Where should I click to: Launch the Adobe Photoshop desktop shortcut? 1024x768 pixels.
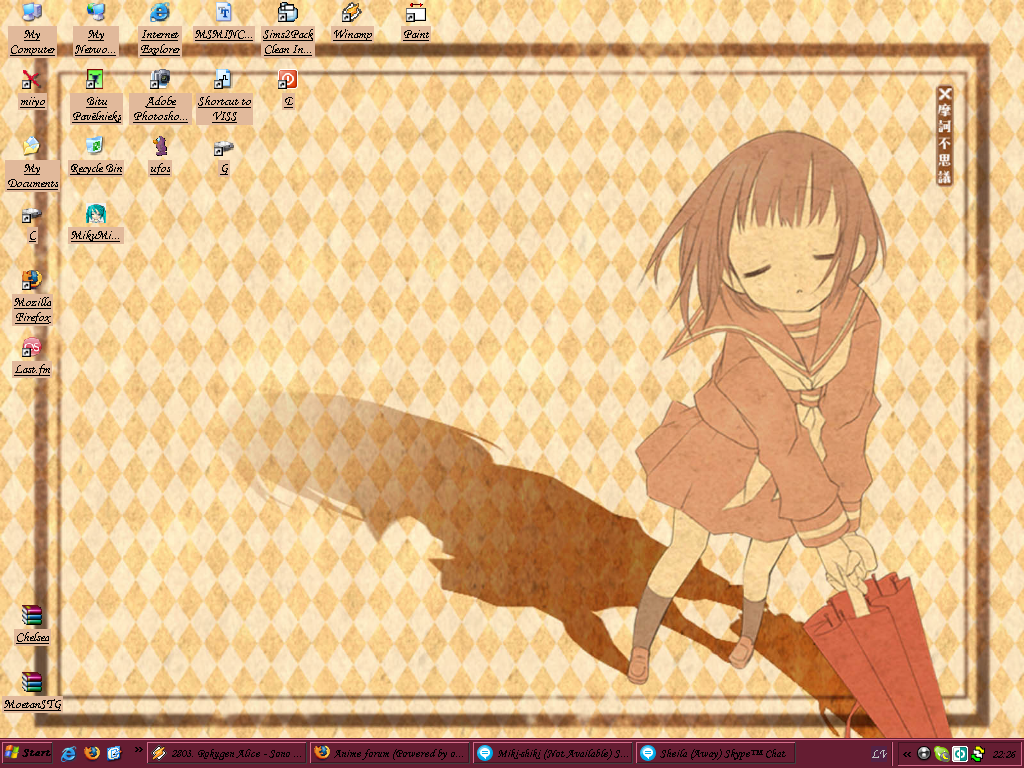(x=160, y=96)
